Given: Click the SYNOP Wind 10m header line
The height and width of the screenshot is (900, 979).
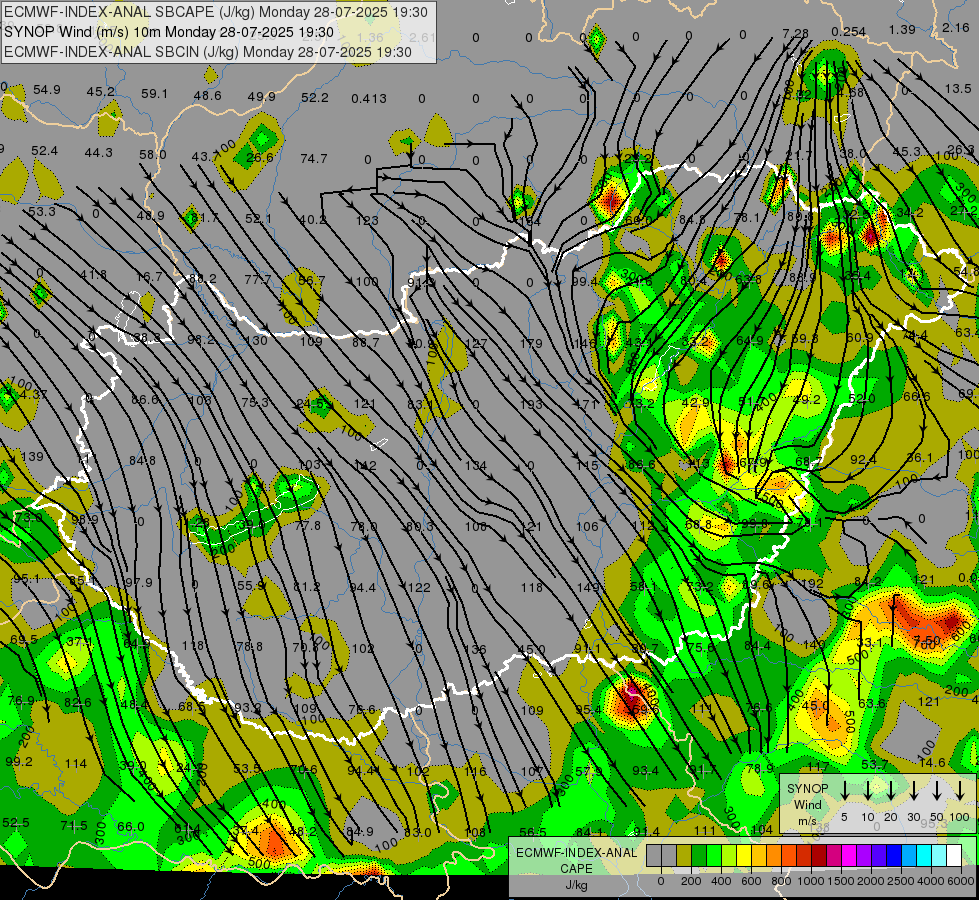Looking at the screenshot, I should (x=169, y=32).
